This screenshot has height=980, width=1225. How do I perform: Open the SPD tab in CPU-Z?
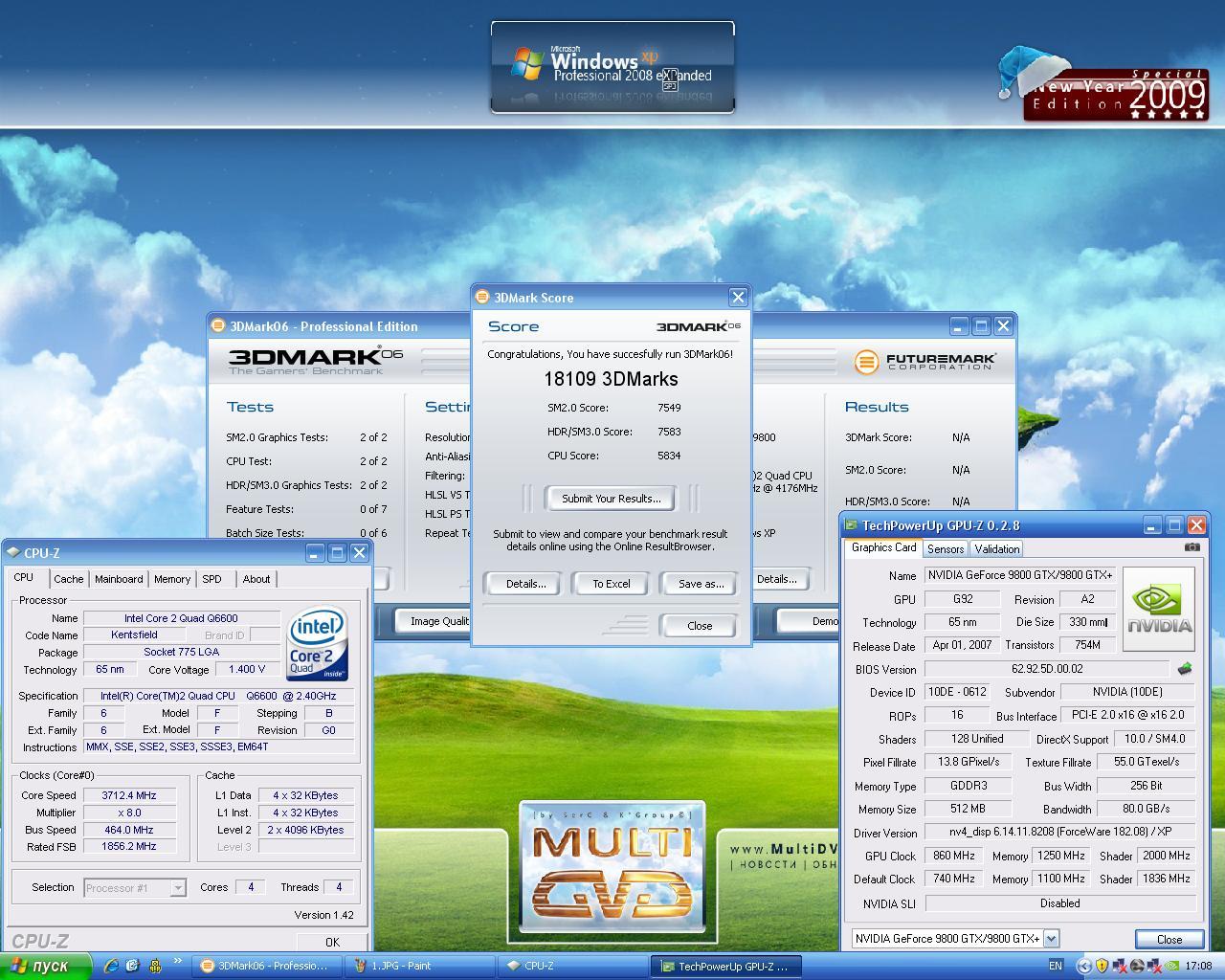click(212, 579)
